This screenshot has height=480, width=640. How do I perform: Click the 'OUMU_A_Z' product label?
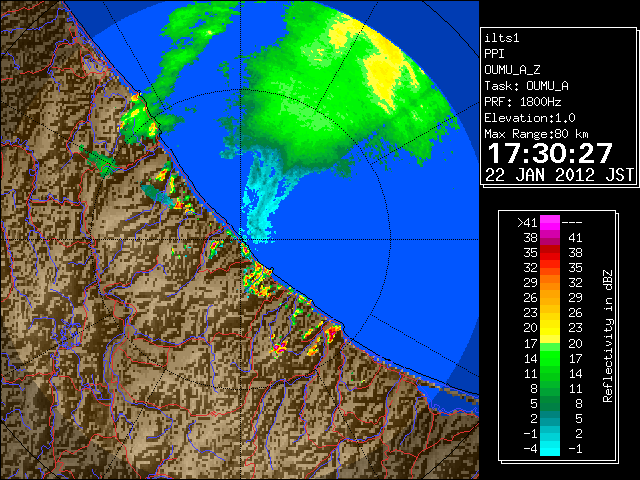pos(512,70)
